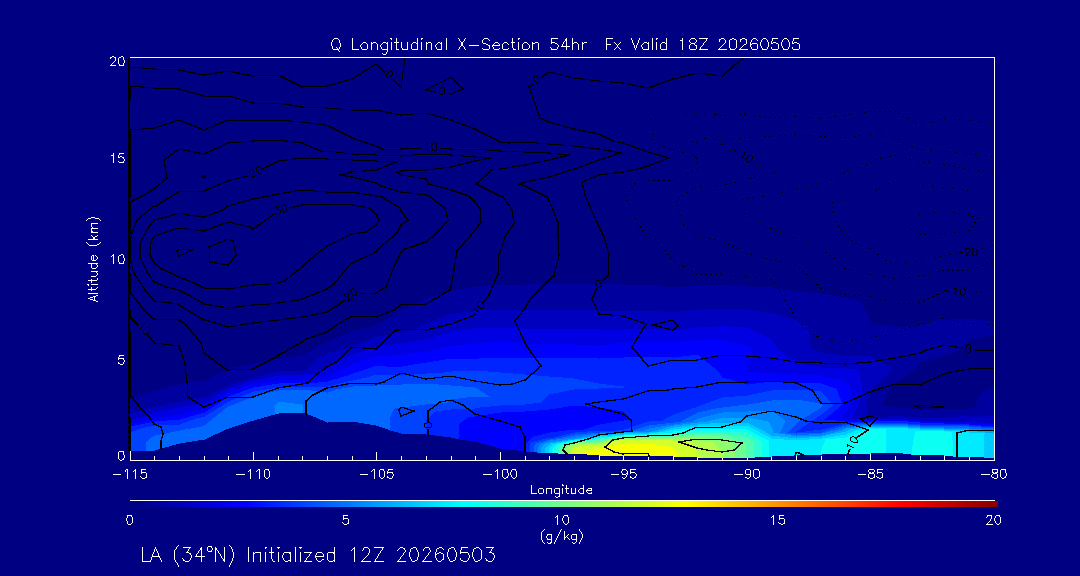Click the -90 longitude tick label
Viewport: 1080px width, 576px height.
click(x=747, y=475)
